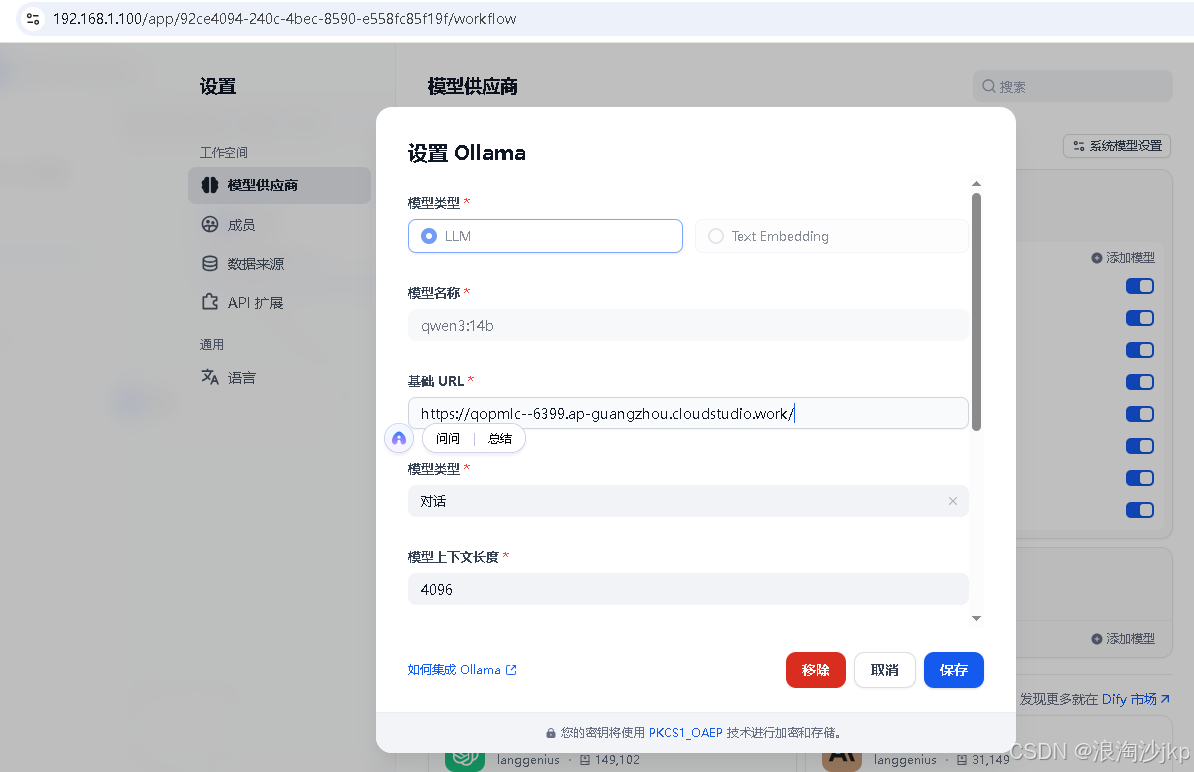Screen dimensions: 1194x772
Task: Toggle the third model switch
Action: click(x=1140, y=350)
